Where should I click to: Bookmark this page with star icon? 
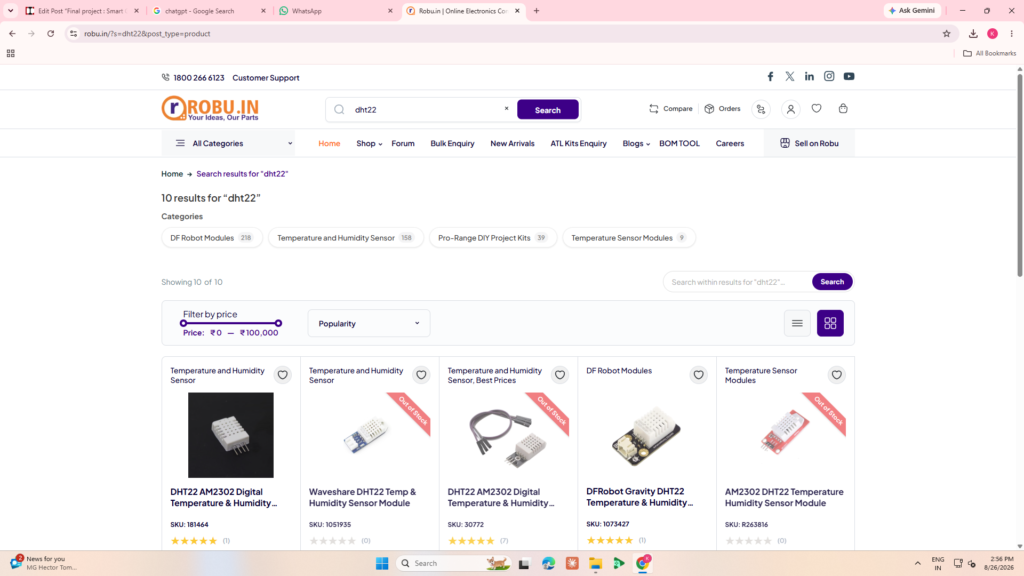click(946, 33)
